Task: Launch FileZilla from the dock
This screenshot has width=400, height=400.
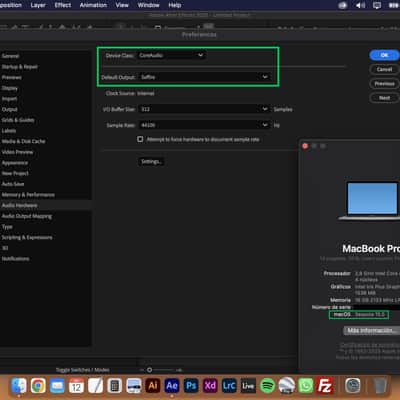Action: [x=325, y=386]
